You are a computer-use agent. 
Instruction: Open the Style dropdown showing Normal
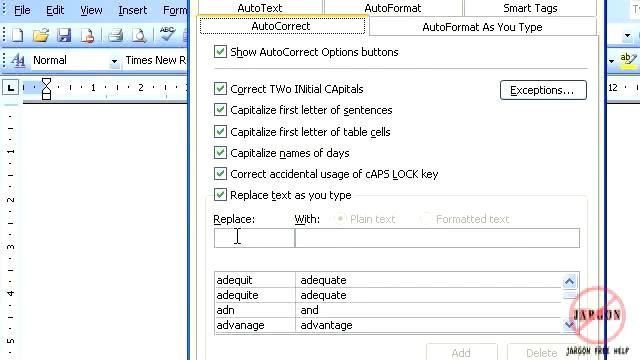(x=114, y=61)
